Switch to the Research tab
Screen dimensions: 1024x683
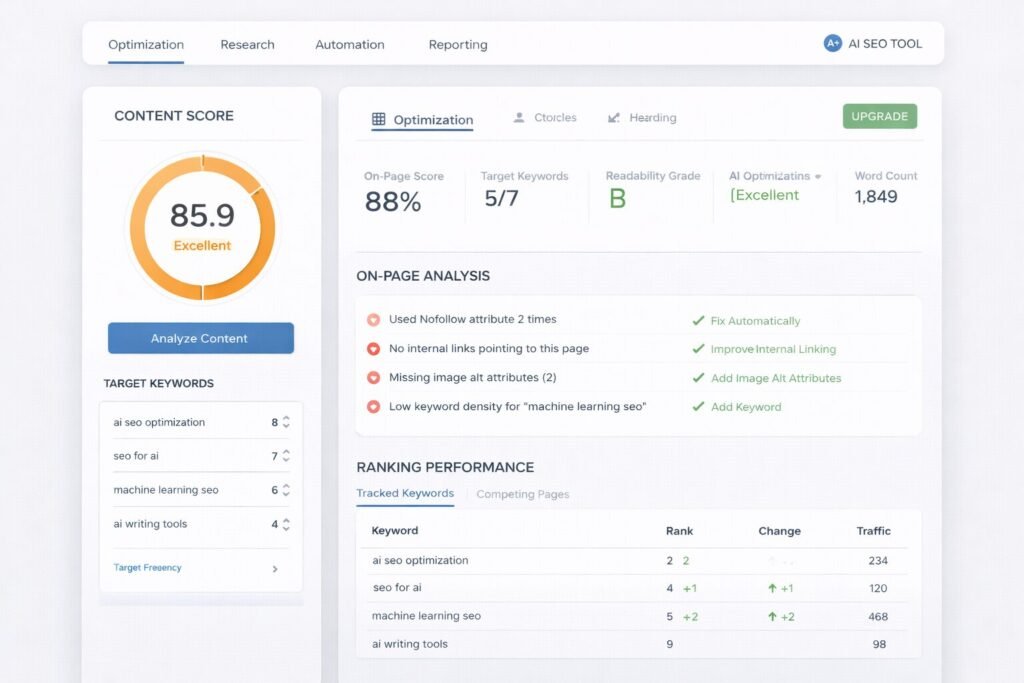(x=247, y=44)
